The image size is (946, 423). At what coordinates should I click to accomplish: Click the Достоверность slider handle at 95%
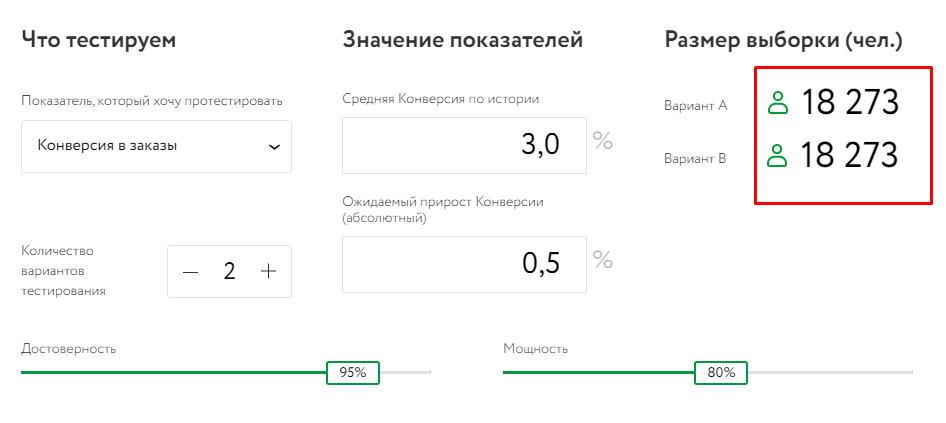(x=353, y=373)
